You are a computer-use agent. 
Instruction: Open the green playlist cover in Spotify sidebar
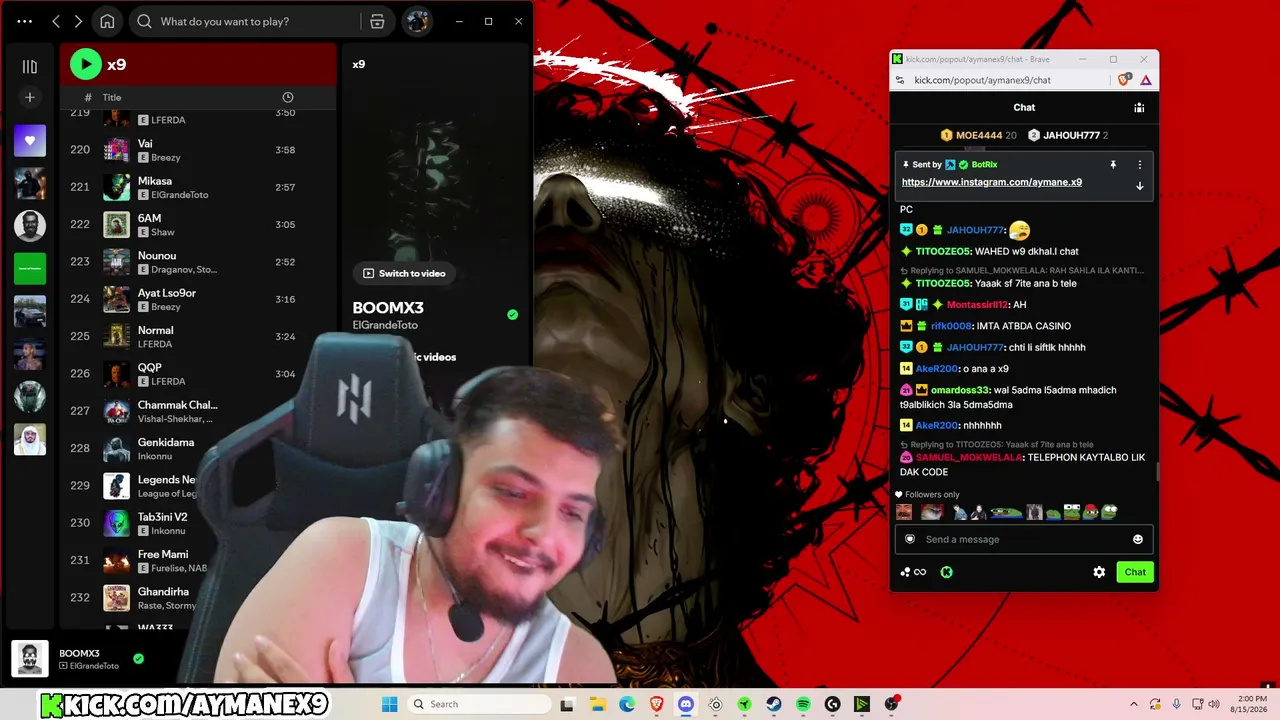pyautogui.click(x=30, y=268)
